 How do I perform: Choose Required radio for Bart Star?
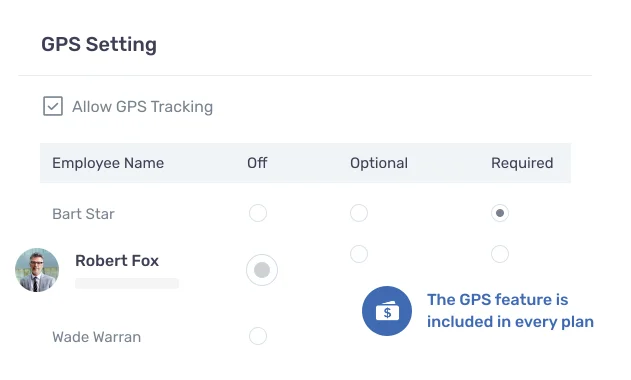point(500,213)
